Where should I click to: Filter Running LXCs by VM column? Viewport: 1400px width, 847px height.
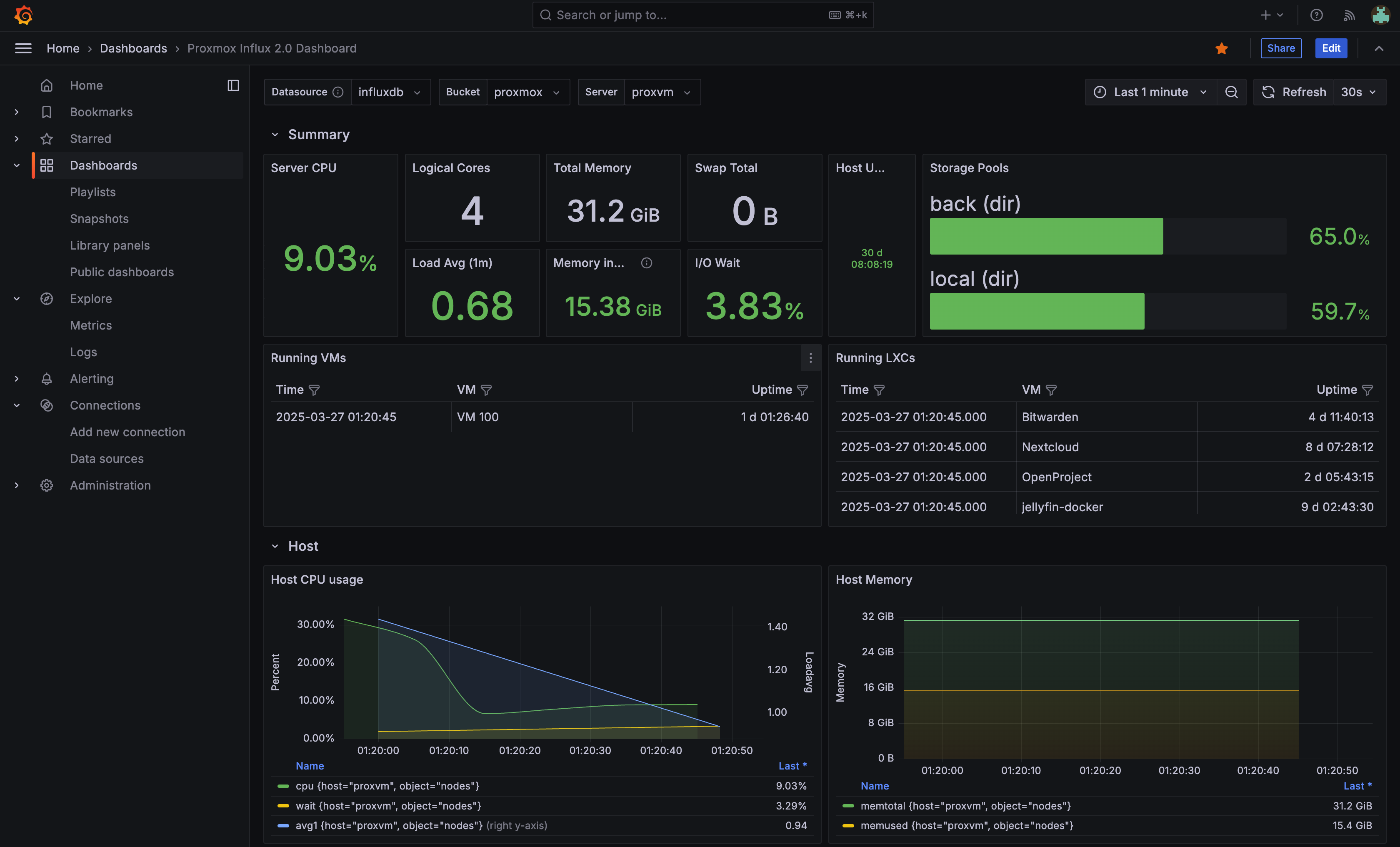pos(1051,390)
